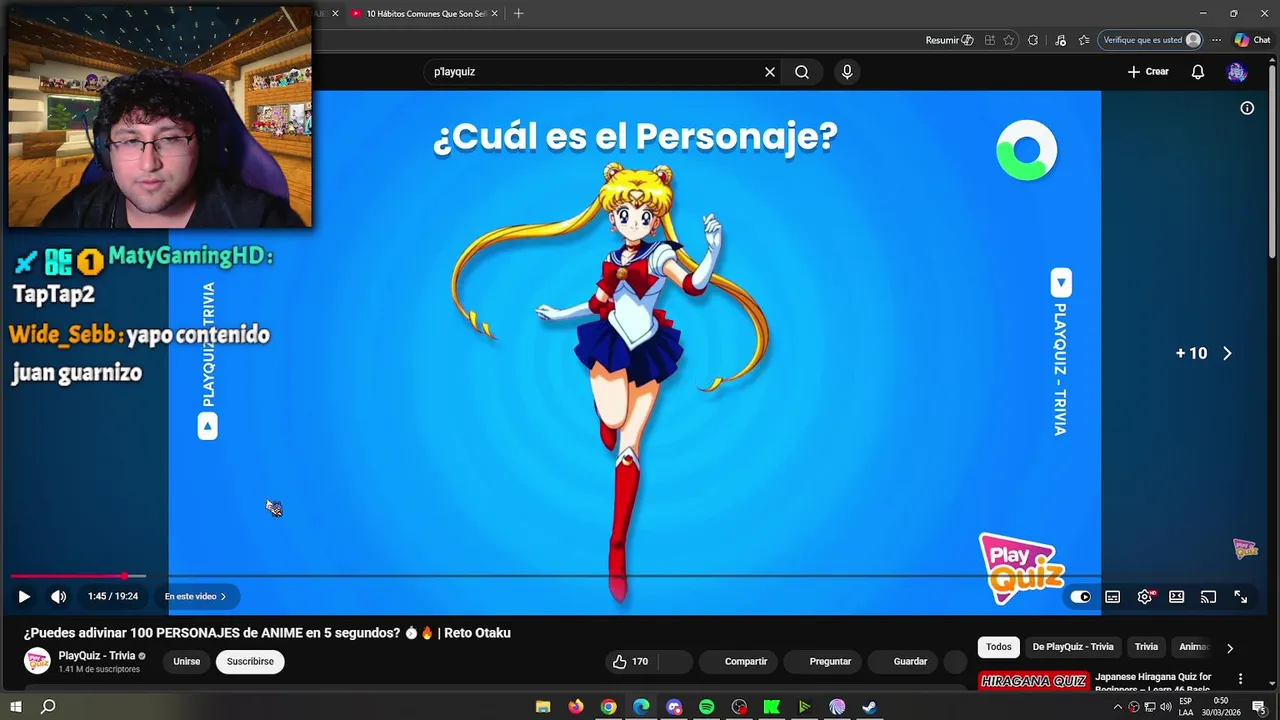
Task: Play the paused YouTube video
Action: [24, 596]
